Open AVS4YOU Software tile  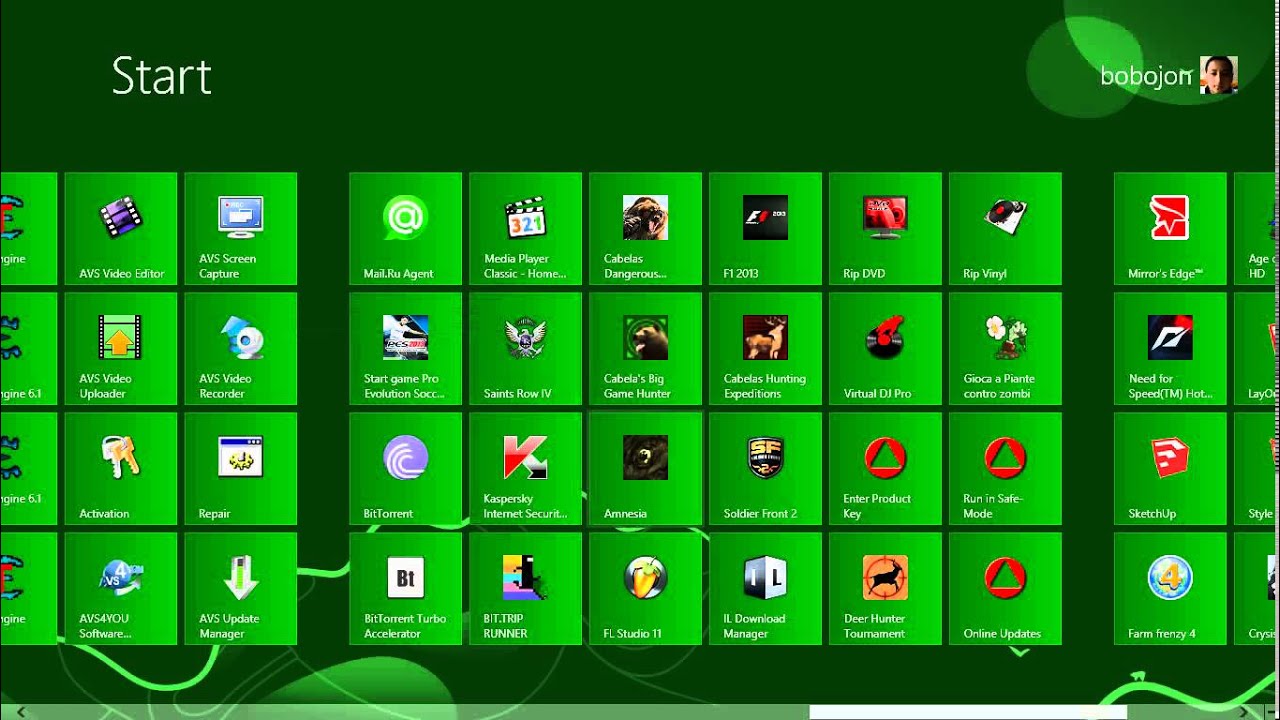[121, 589]
